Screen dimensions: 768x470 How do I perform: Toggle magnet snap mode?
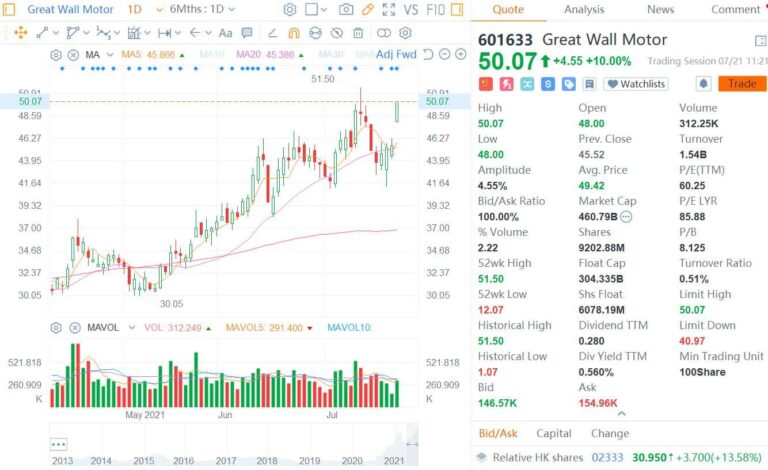294,33
